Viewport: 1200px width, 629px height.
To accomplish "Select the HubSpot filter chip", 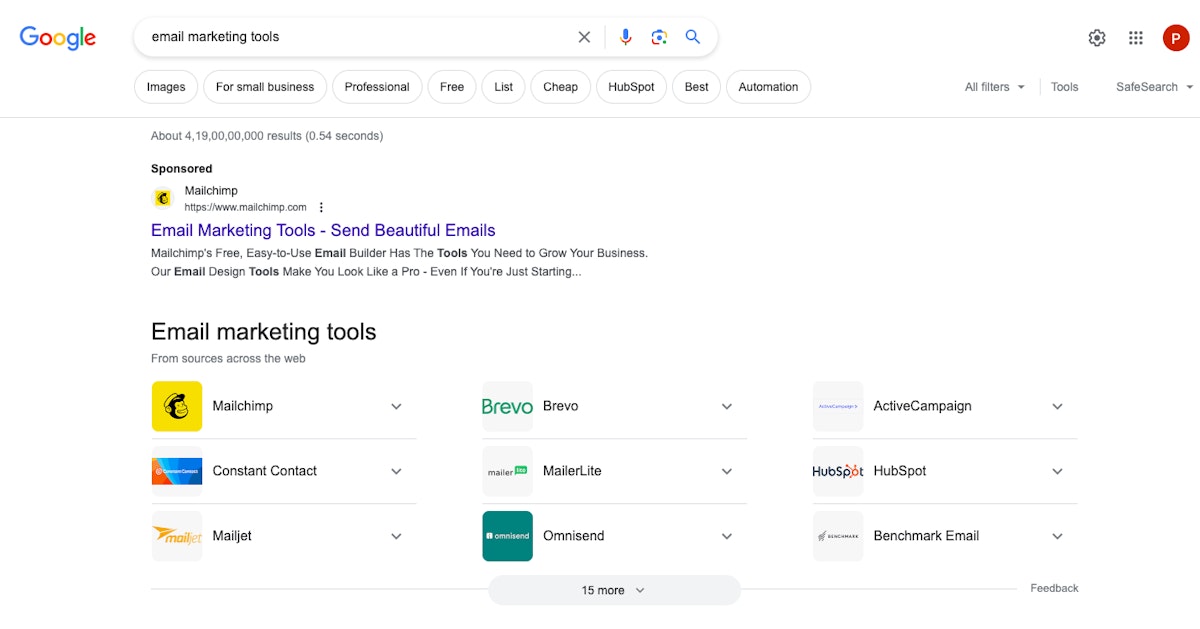I will point(631,87).
